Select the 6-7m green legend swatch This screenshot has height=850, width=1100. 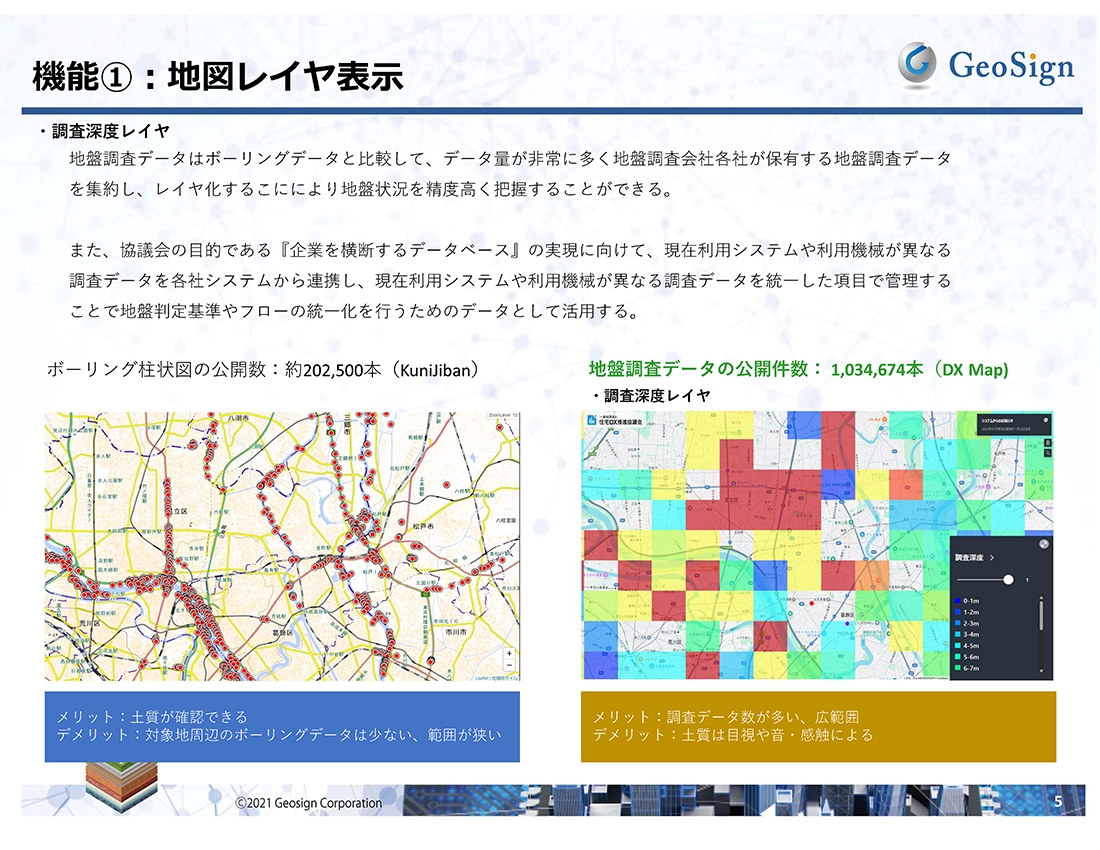click(957, 667)
